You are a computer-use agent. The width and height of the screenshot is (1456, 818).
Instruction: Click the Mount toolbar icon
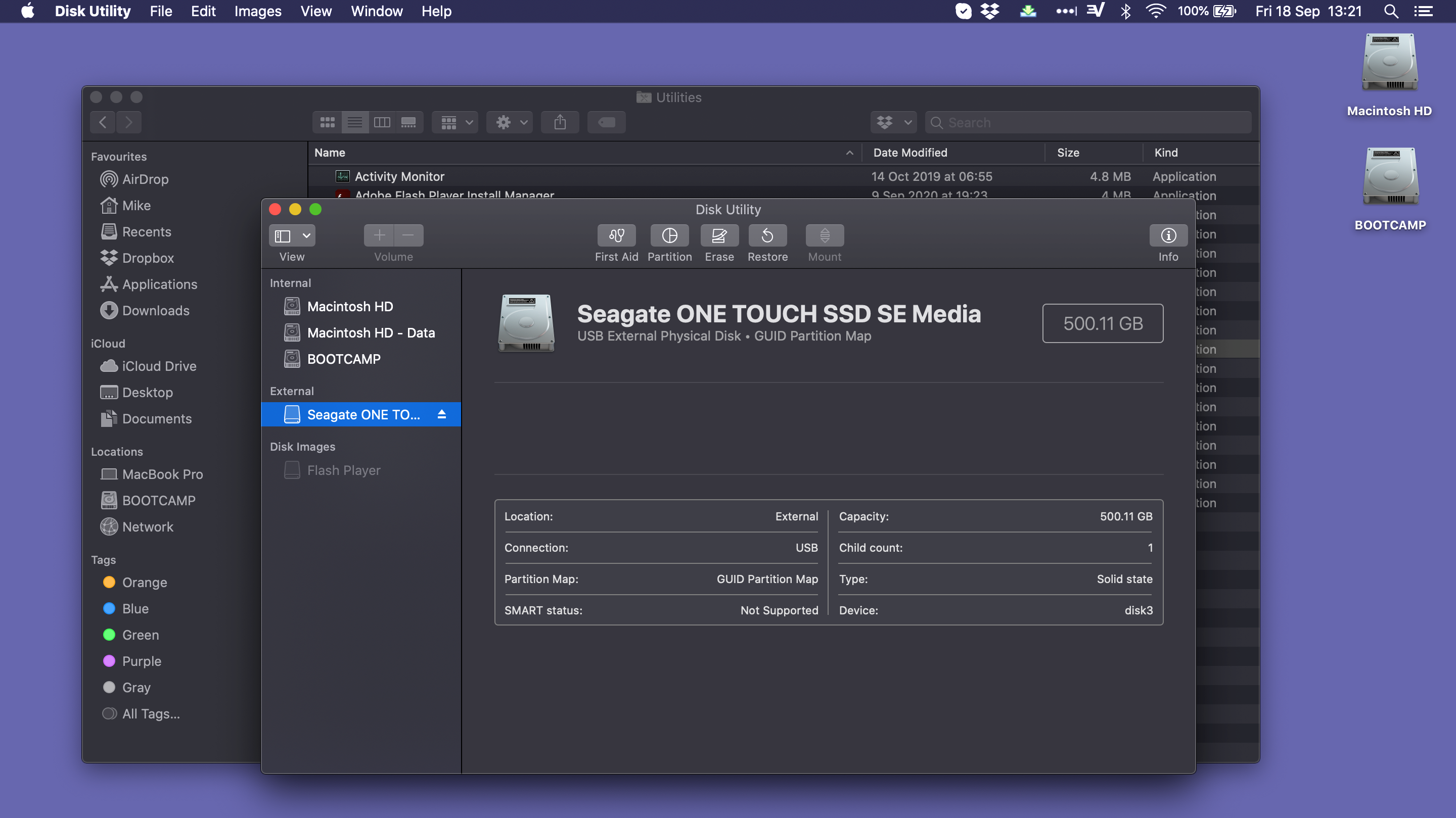824,235
